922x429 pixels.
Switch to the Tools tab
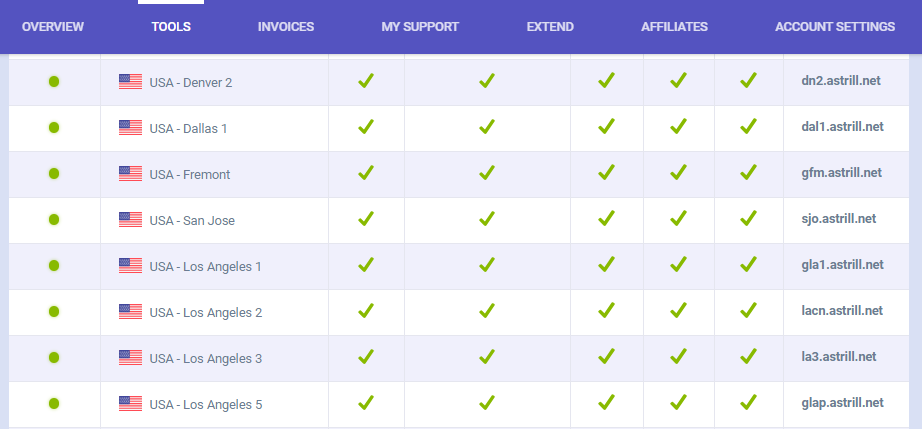click(x=171, y=27)
